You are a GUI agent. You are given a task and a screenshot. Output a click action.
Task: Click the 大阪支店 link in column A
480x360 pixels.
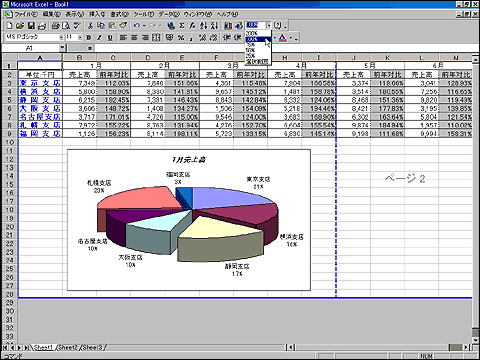pyautogui.click(x=40, y=108)
